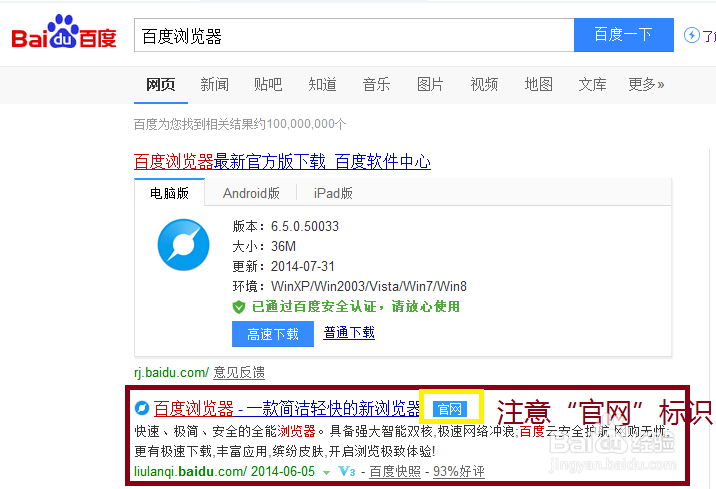Click the WinXP/Win2003/Vista/Win7/Win8 environment text

pos(369,286)
